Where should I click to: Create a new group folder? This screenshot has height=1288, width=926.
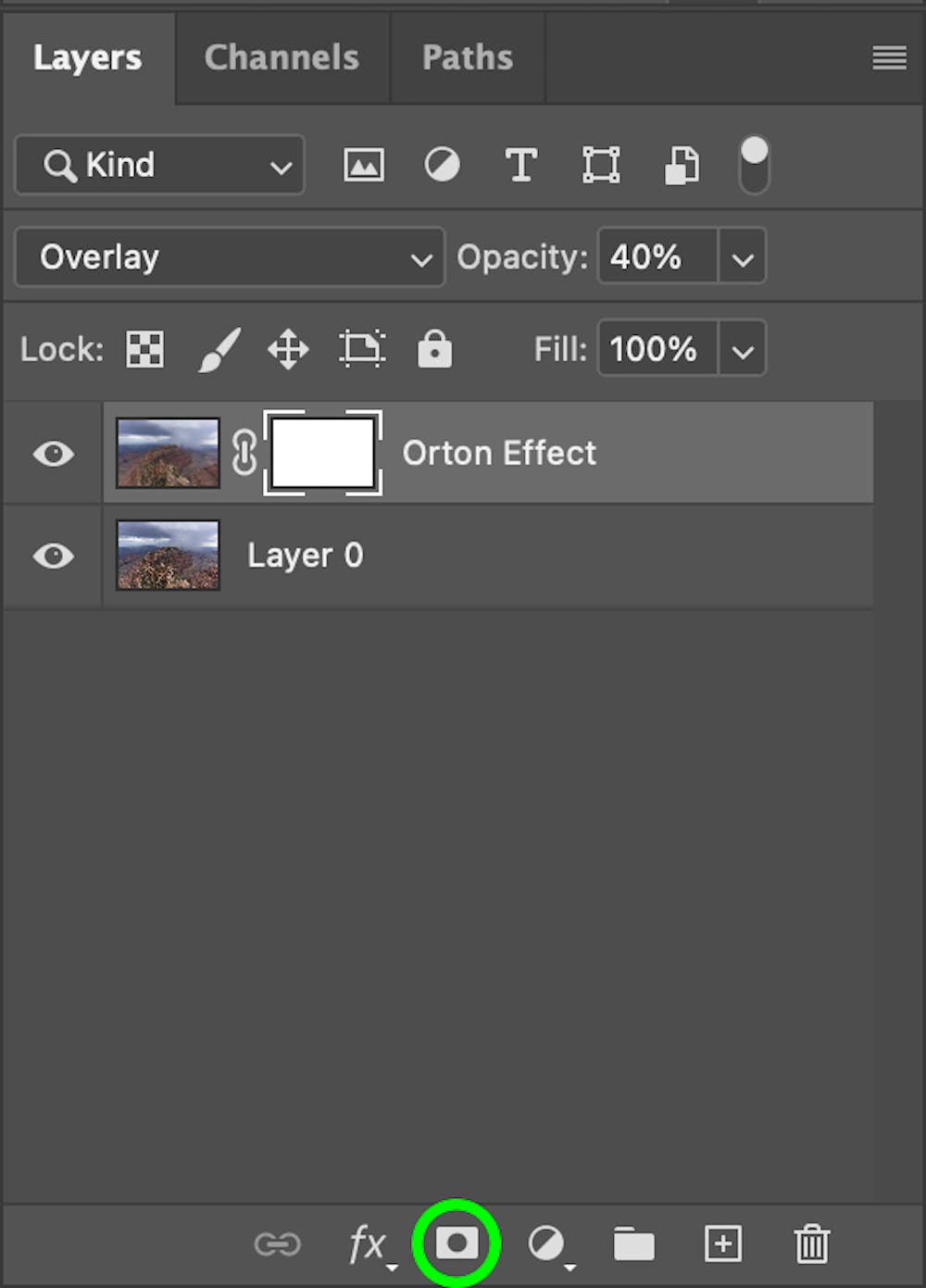point(635,1244)
